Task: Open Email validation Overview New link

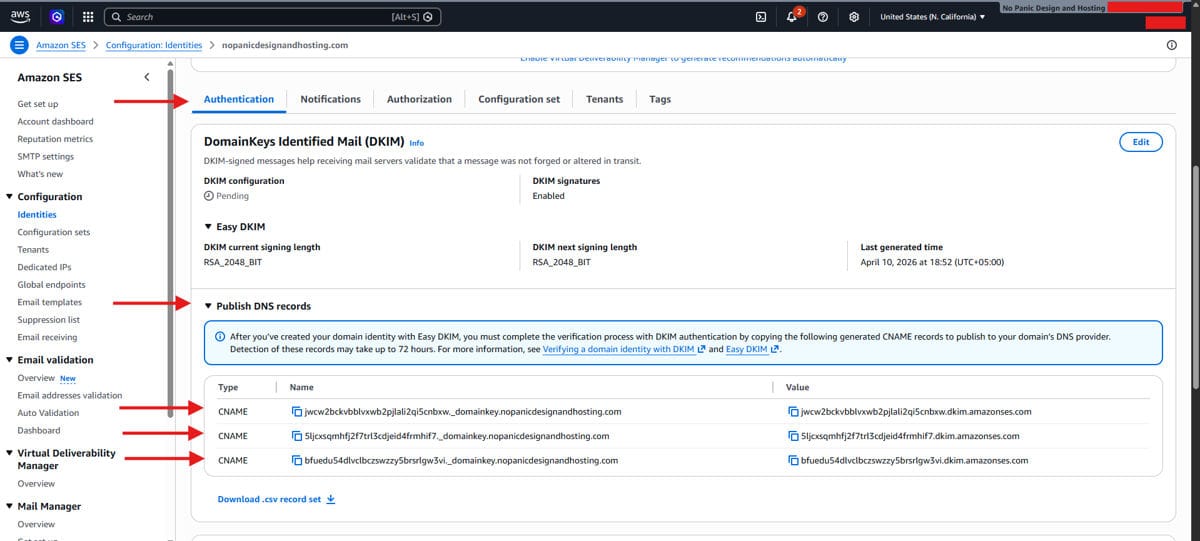Action: click(46, 378)
